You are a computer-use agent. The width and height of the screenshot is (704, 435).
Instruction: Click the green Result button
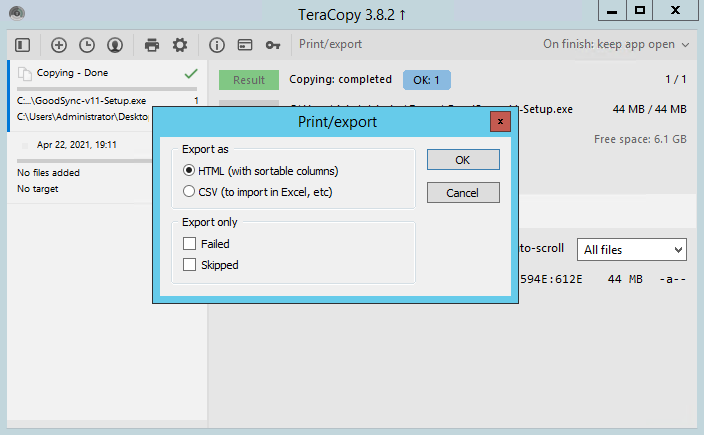coord(249,80)
